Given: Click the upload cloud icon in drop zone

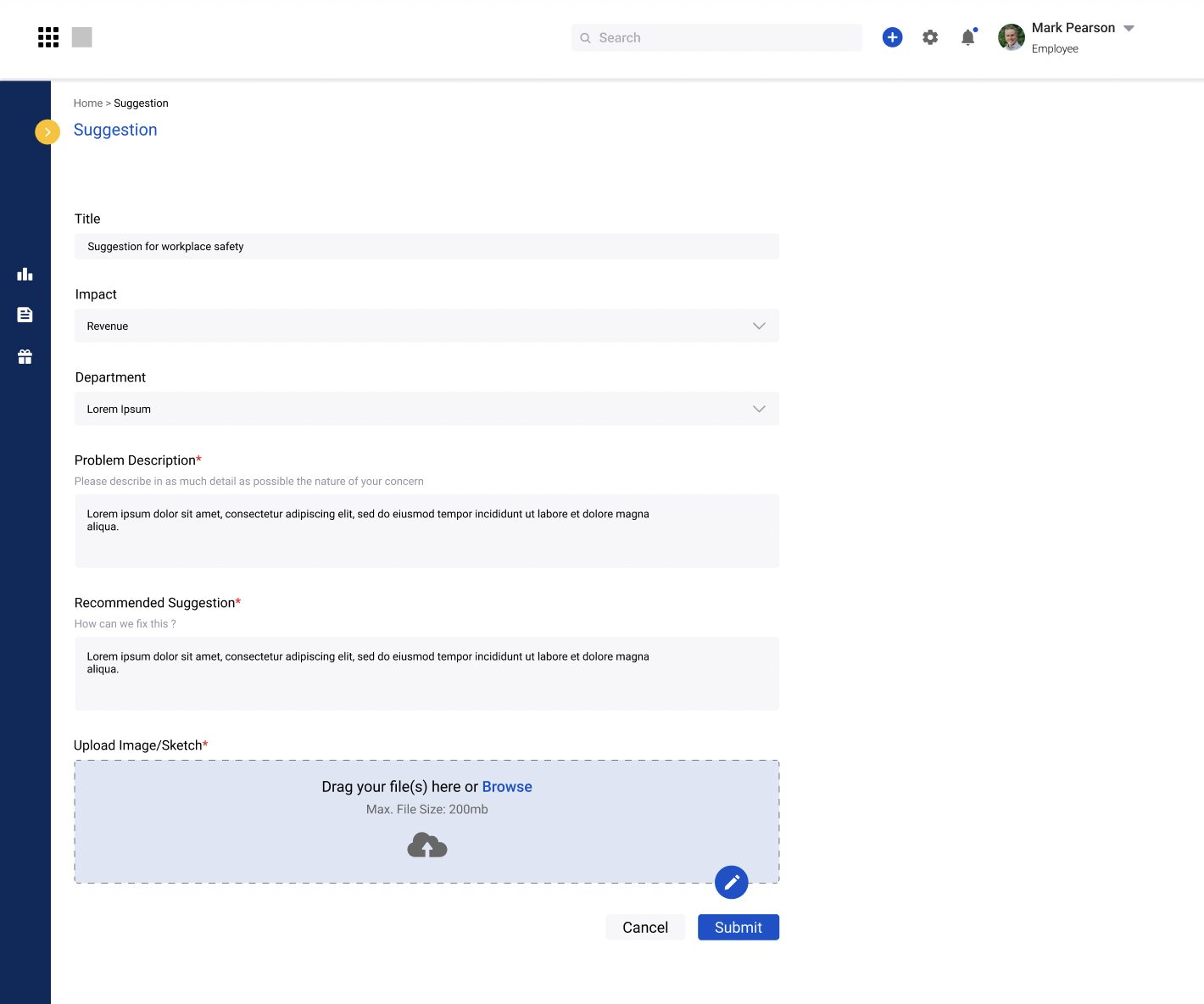Looking at the screenshot, I should pyautogui.click(x=426, y=845).
